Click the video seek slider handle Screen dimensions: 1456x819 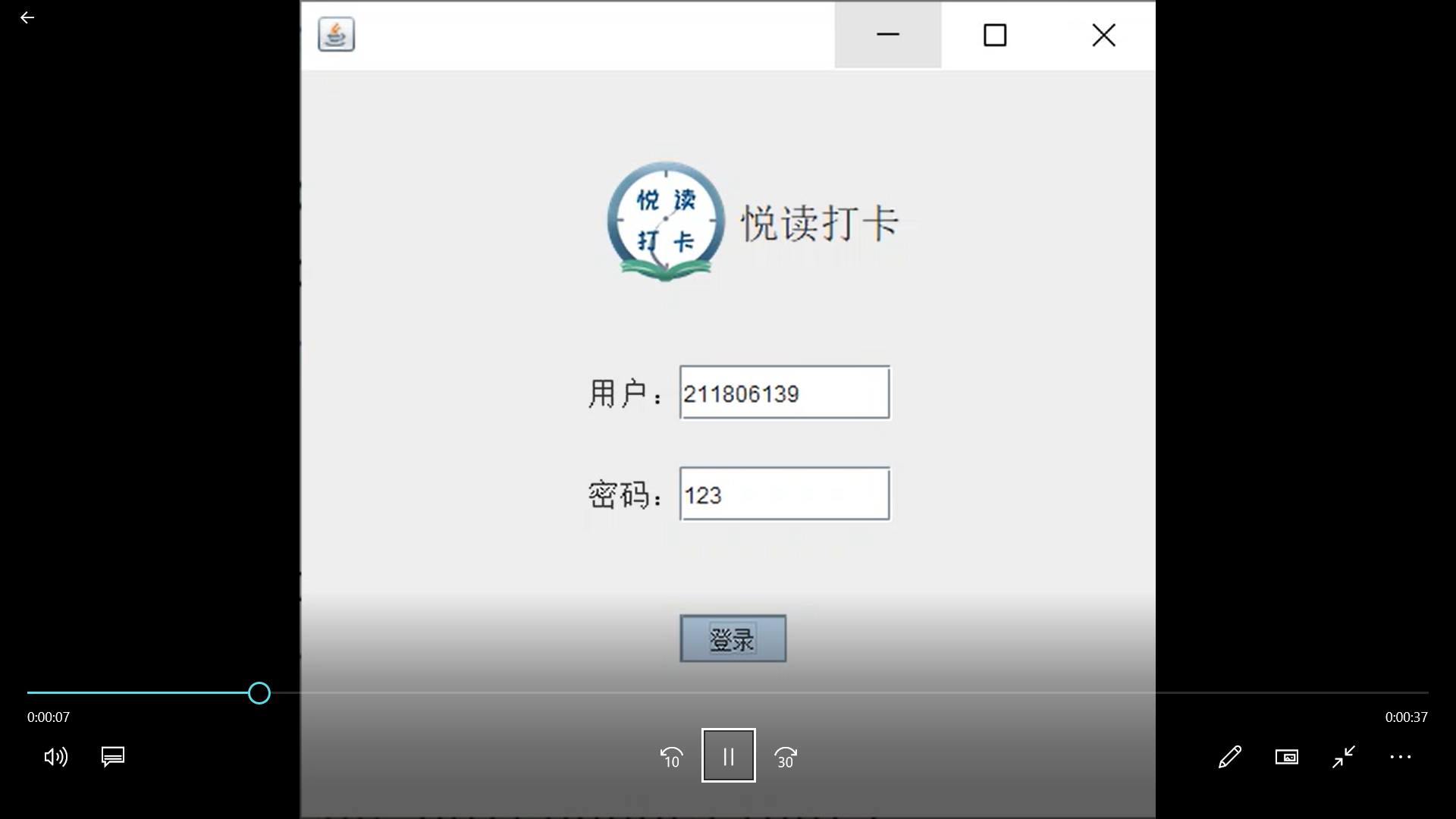click(259, 693)
